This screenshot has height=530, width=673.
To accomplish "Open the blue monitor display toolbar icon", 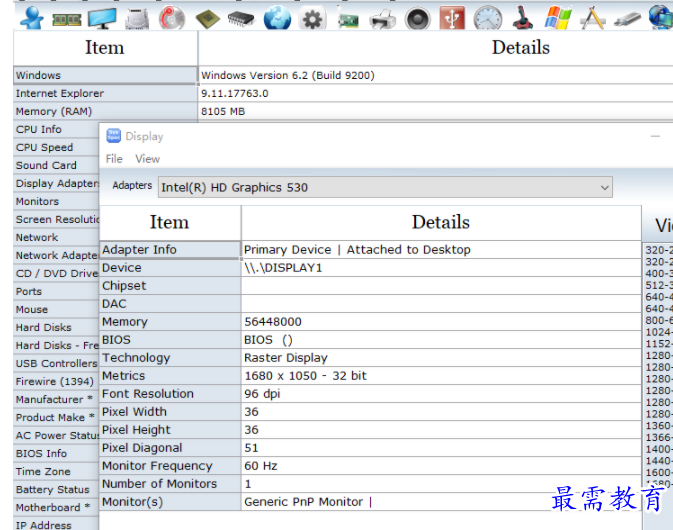I will coord(102,18).
